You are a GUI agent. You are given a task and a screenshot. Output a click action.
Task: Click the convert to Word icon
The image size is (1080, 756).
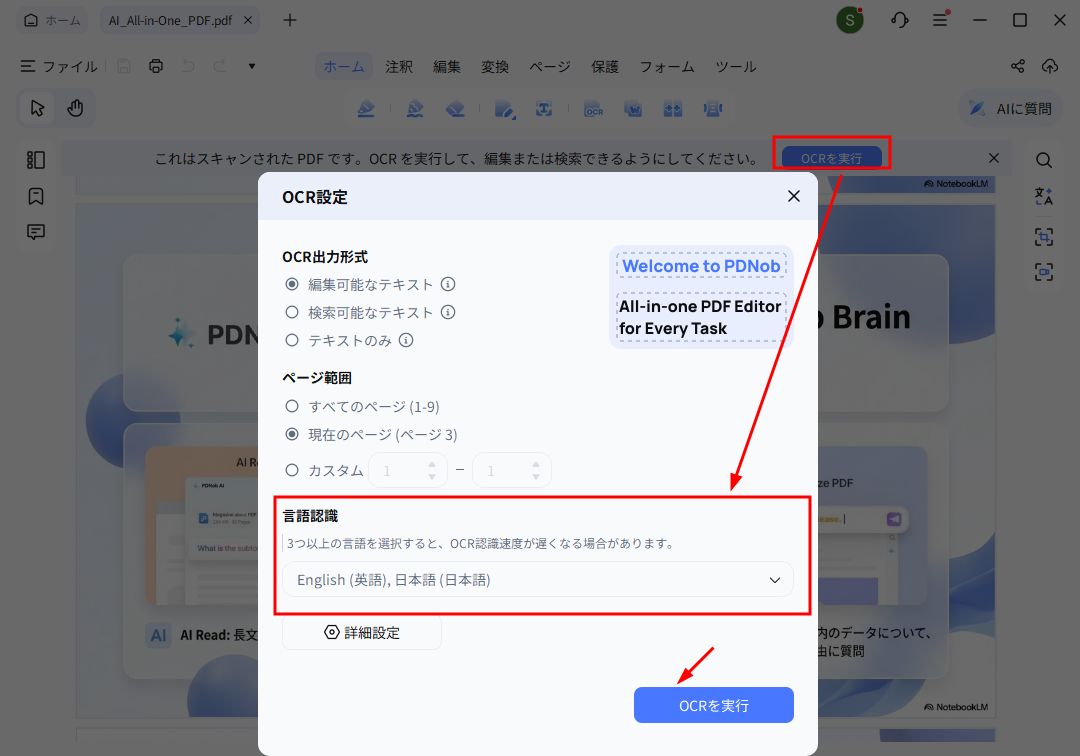click(633, 109)
